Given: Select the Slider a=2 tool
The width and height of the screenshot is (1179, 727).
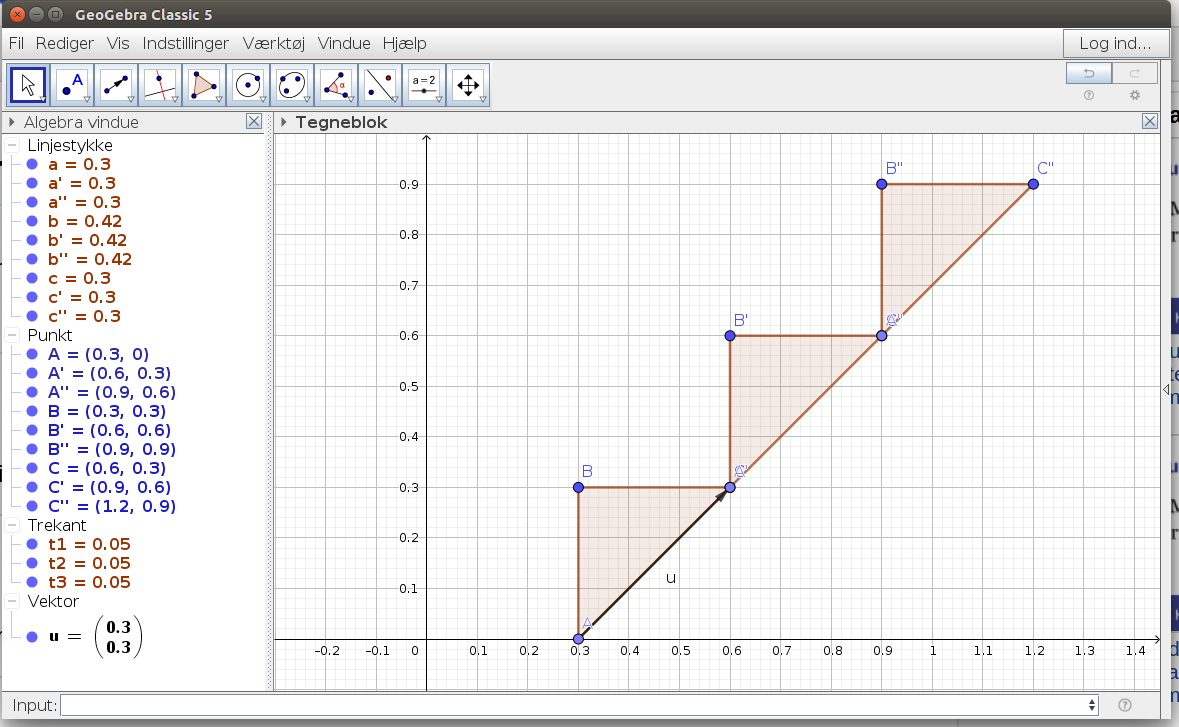Looking at the screenshot, I should point(424,85).
